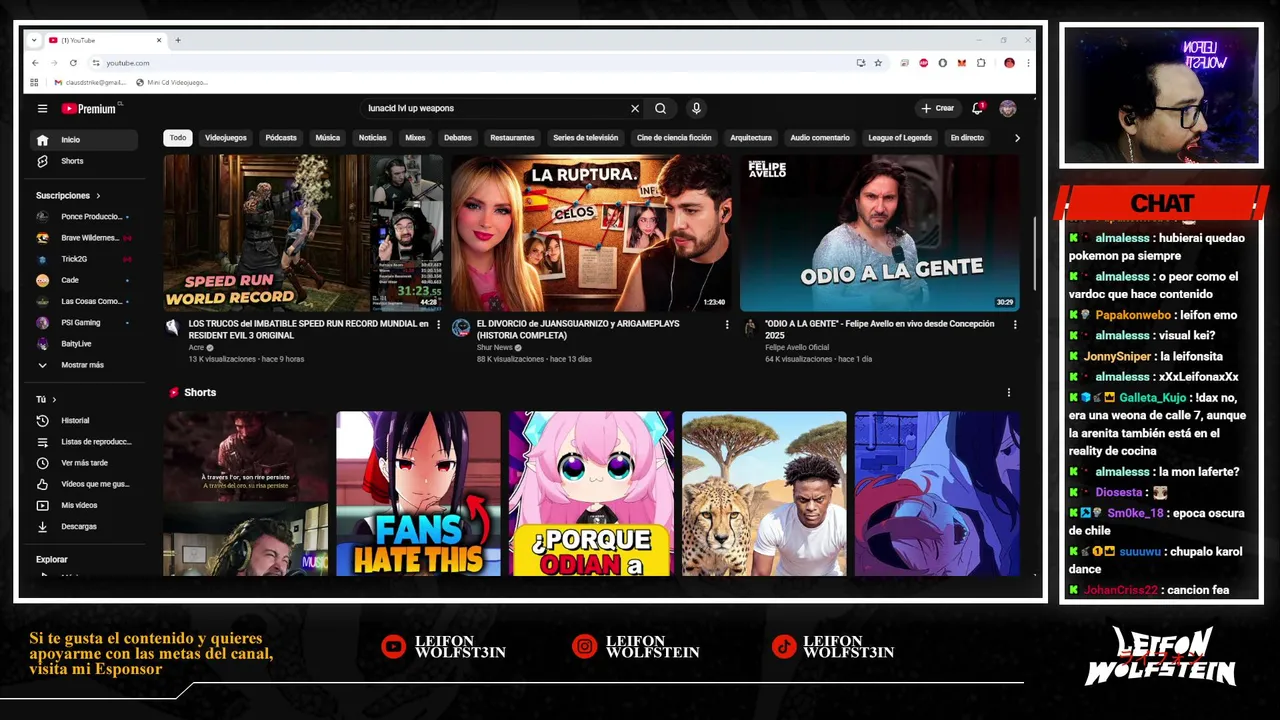Open the Brave Wilderness subscription
The height and width of the screenshot is (720, 1280).
(x=84, y=238)
